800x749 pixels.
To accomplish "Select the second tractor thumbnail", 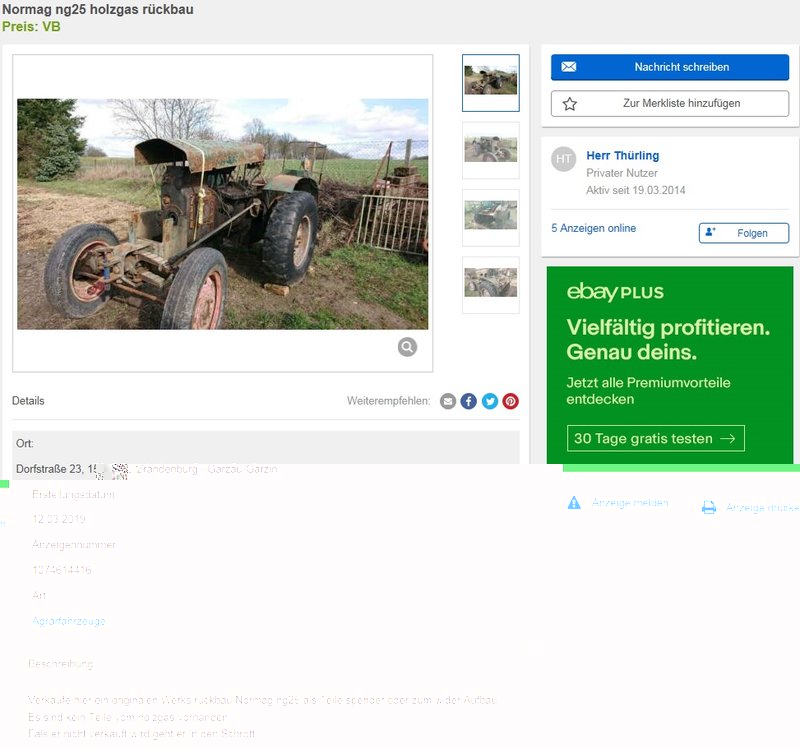I will (490, 150).
